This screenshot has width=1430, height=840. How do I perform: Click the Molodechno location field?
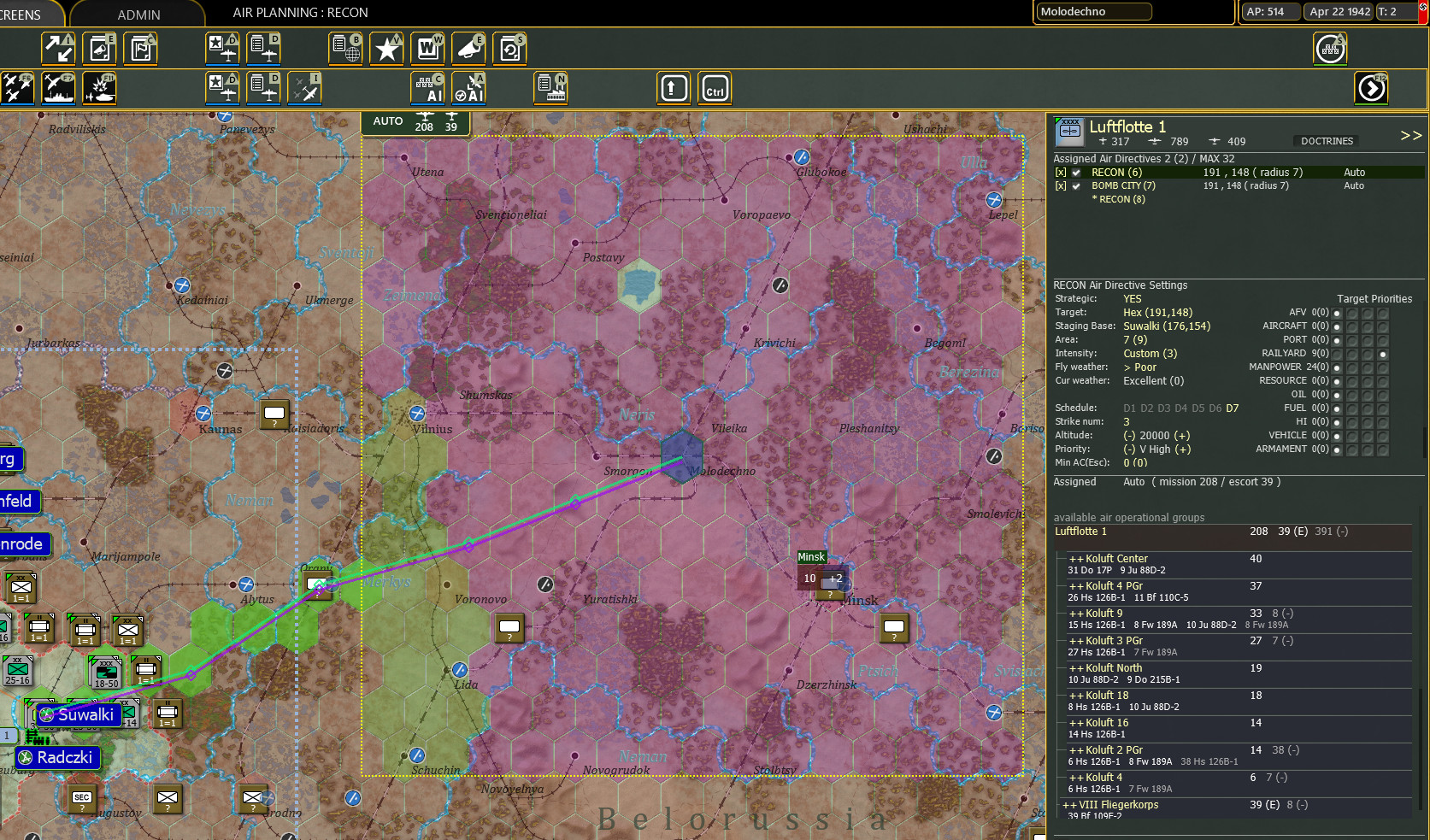(x=1094, y=12)
